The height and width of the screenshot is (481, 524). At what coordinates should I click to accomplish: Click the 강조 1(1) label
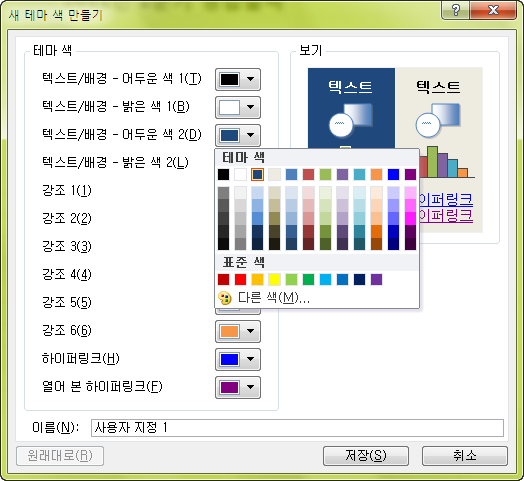67,191
